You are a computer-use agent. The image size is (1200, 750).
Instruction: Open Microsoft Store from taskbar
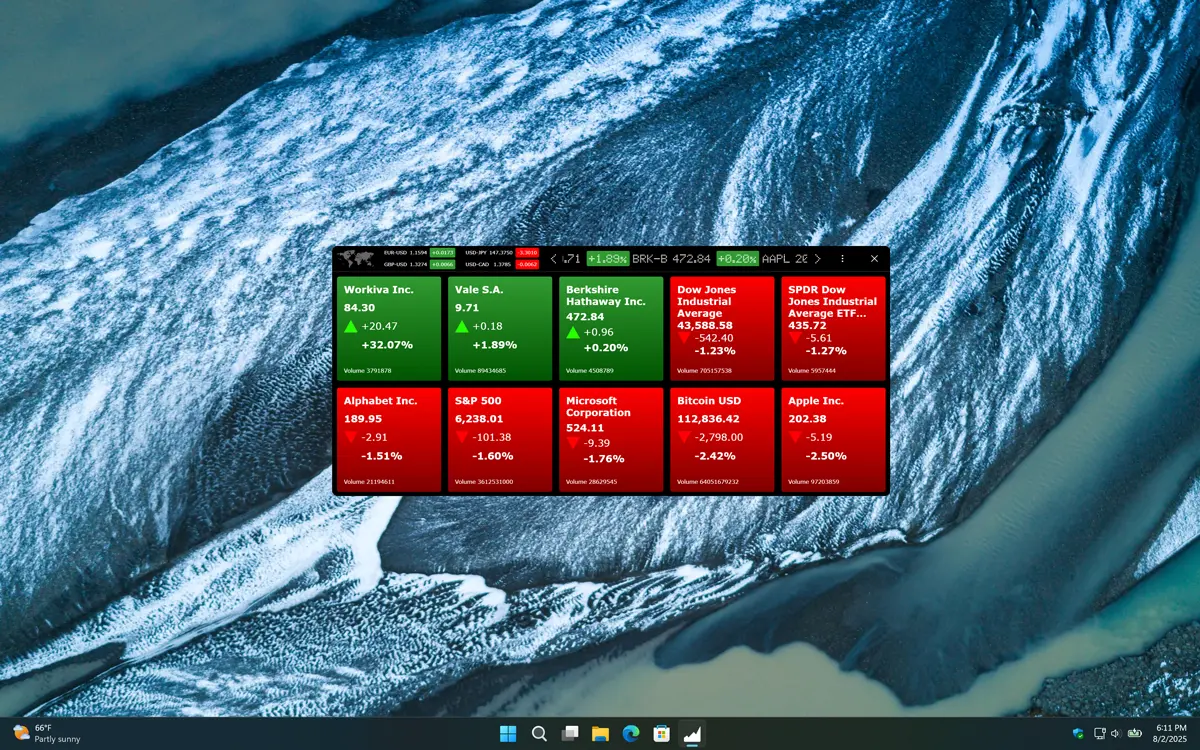661,734
